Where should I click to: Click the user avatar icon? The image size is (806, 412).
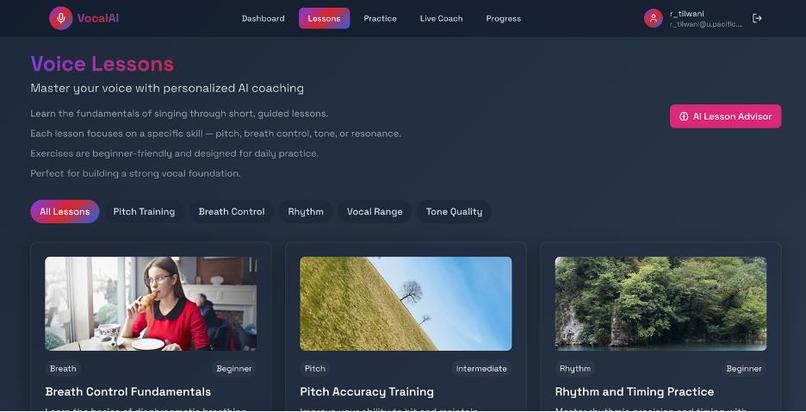[x=653, y=18]
